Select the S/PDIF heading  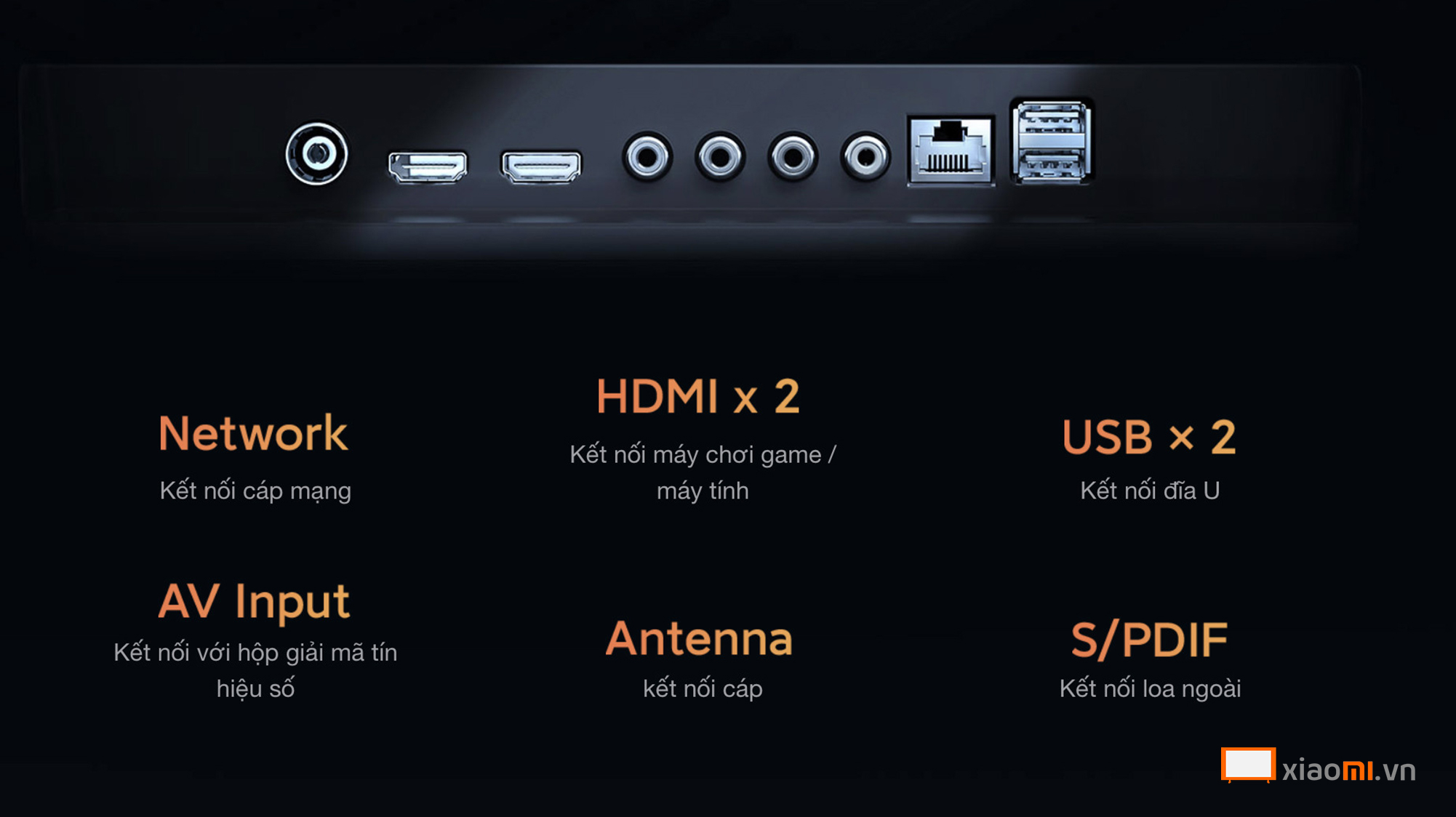(1149, 640)
